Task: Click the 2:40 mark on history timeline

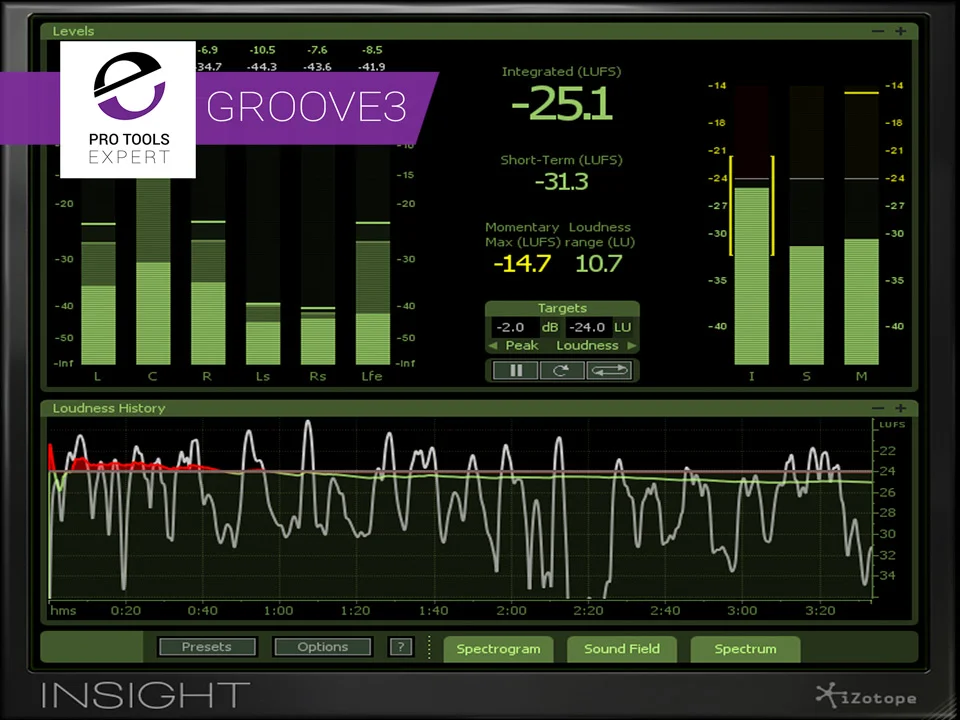Action: click(x=665, y=610)
